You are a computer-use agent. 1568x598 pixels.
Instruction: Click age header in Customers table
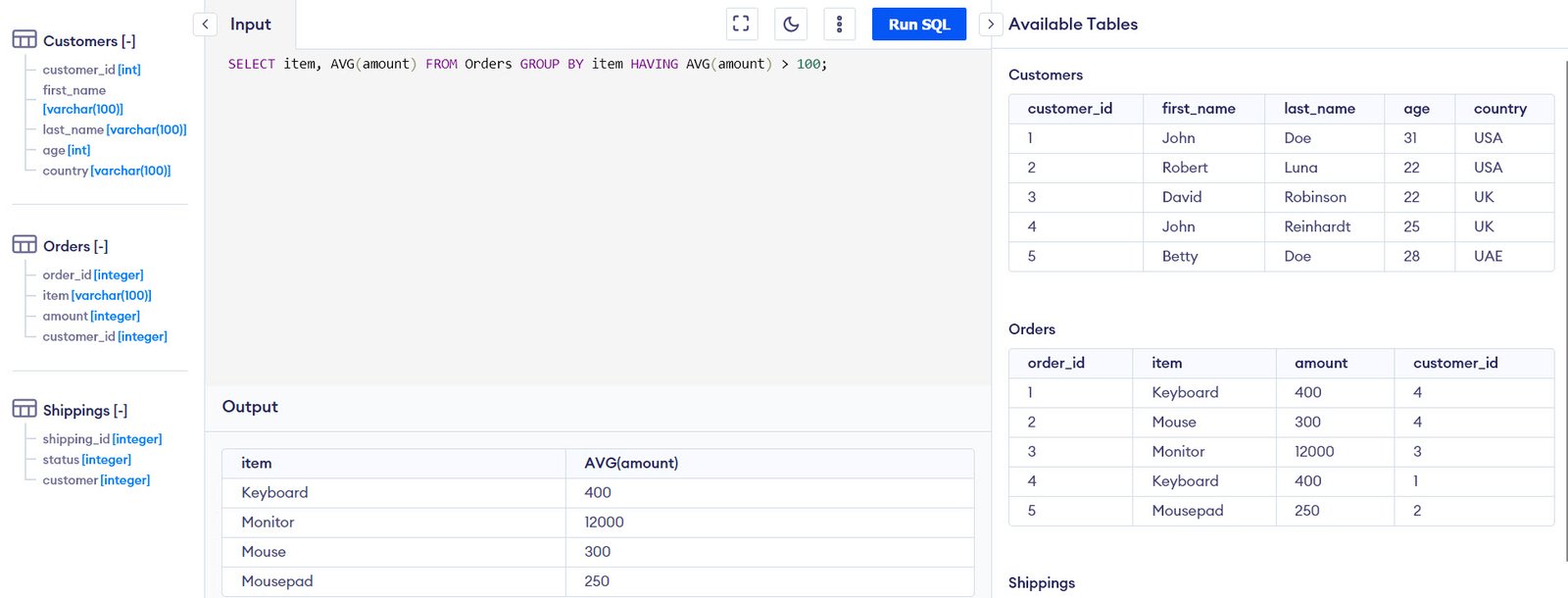(x=1417, y=109)
